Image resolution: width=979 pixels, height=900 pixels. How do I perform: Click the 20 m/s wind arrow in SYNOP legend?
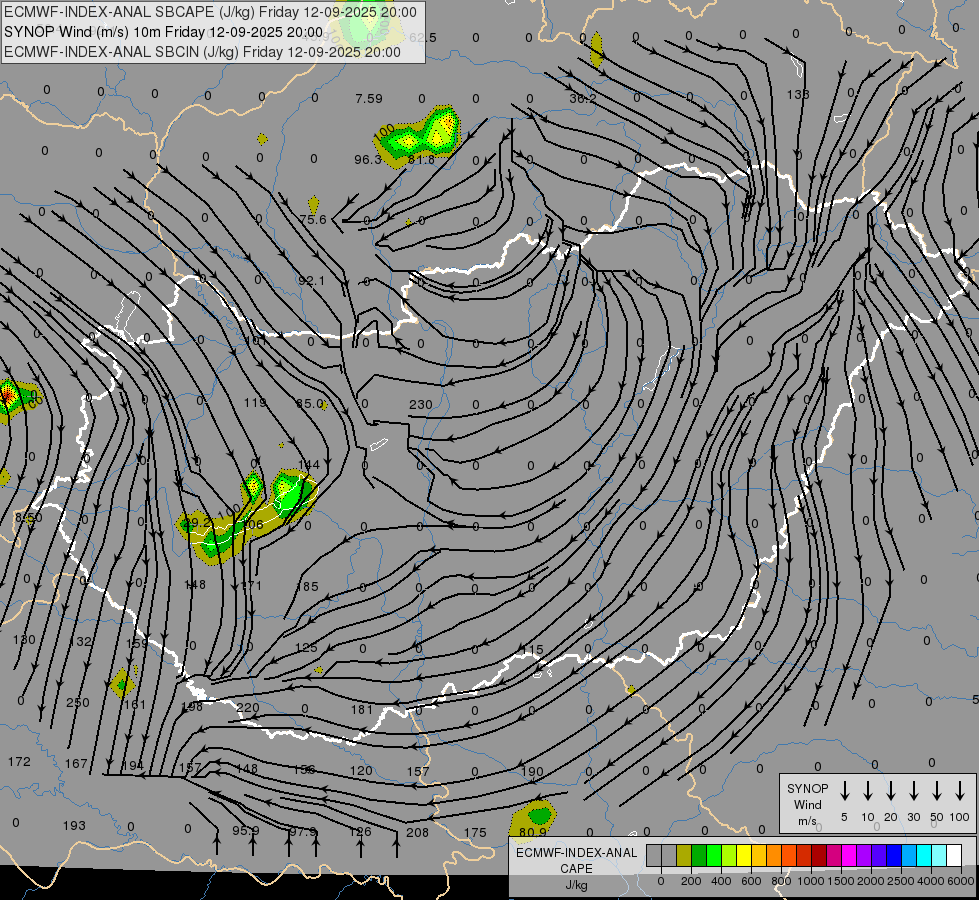(890, 791)
